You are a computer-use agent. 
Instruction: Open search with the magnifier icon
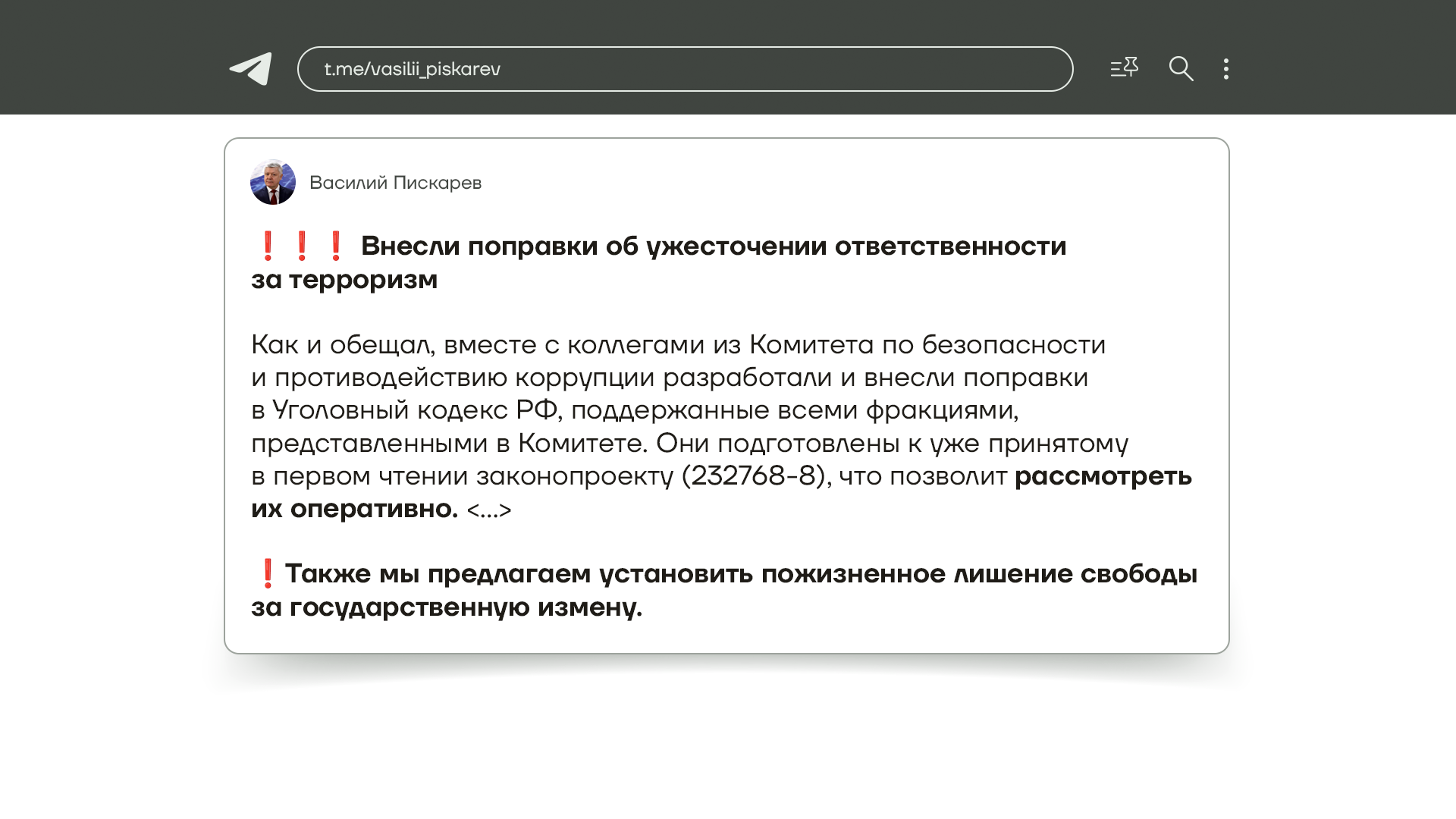(1181, 69)
